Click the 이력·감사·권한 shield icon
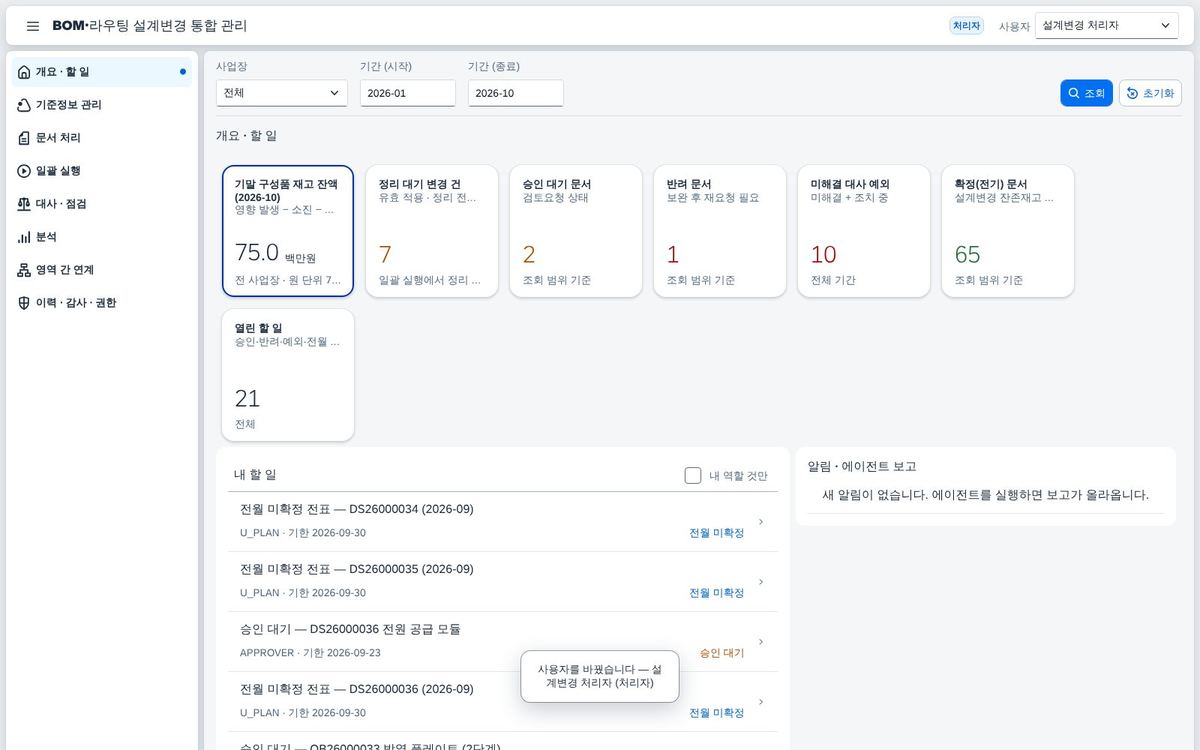 24,303
